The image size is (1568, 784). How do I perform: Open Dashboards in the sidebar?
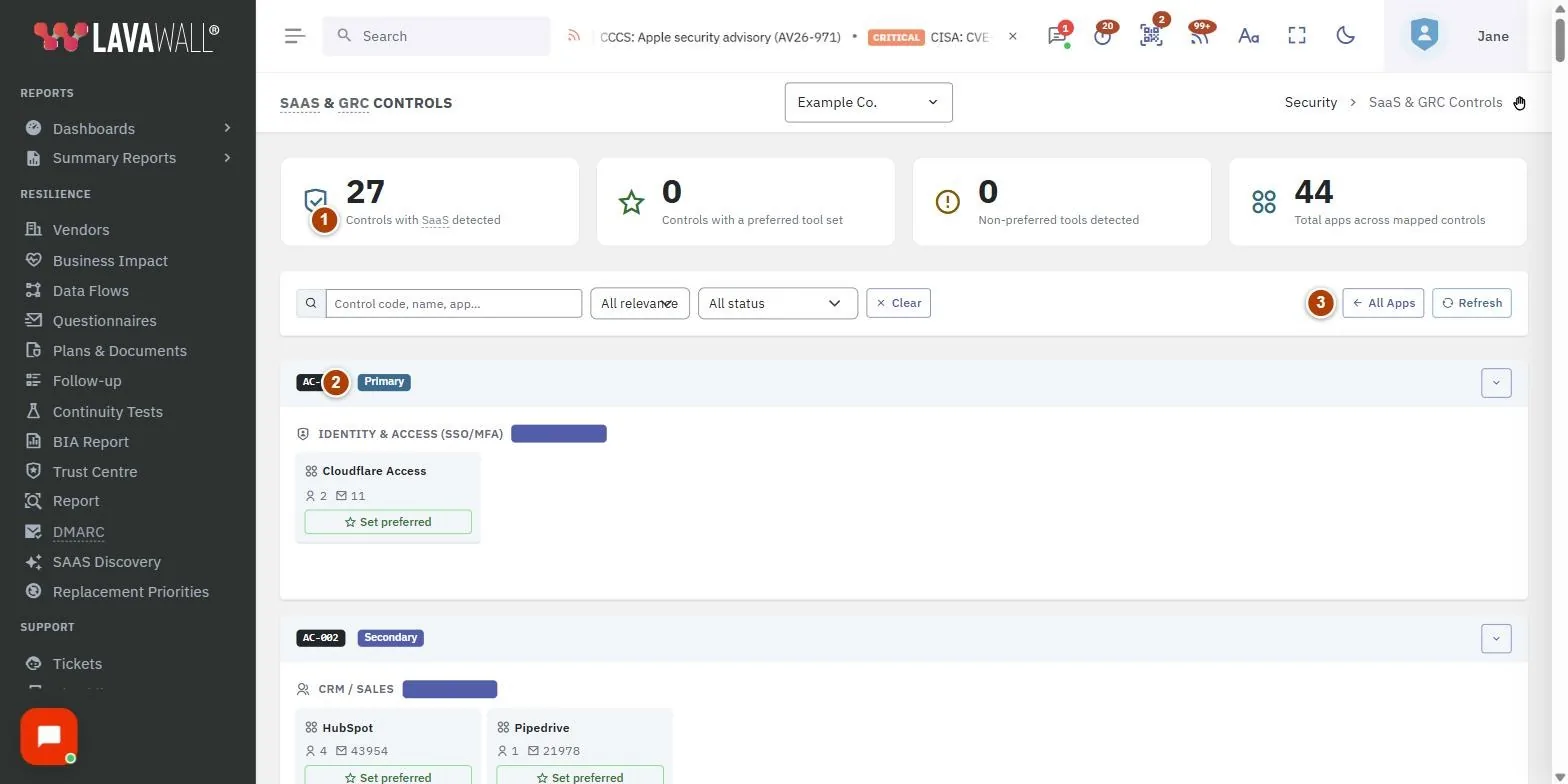click(x=94, y=128)
